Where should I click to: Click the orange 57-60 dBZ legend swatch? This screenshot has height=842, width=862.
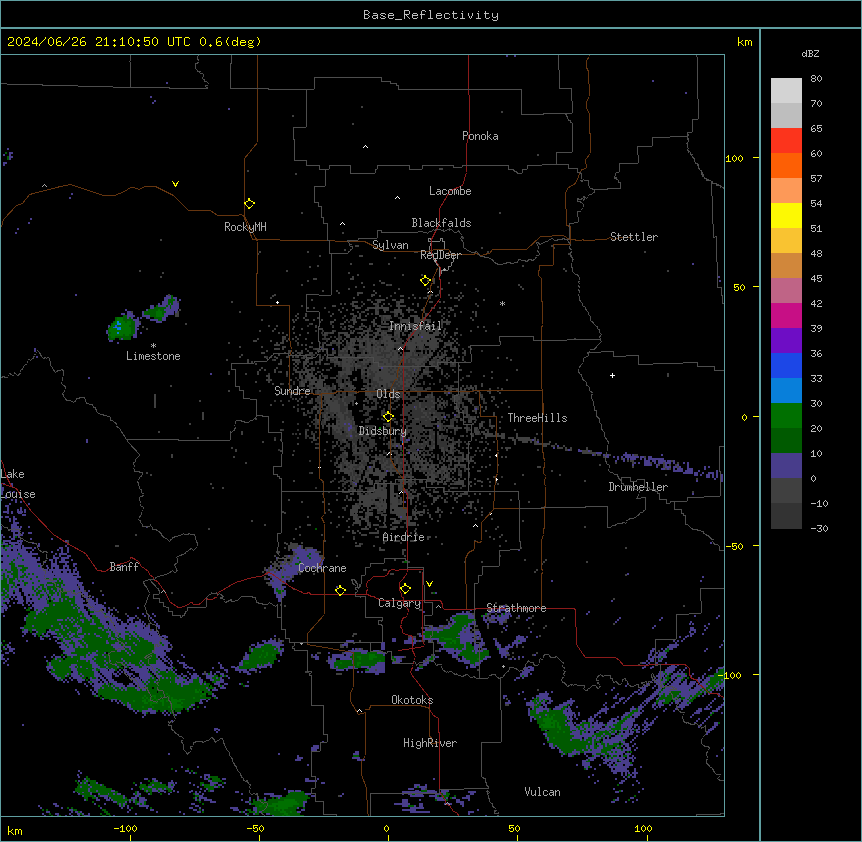click(786, 166)
